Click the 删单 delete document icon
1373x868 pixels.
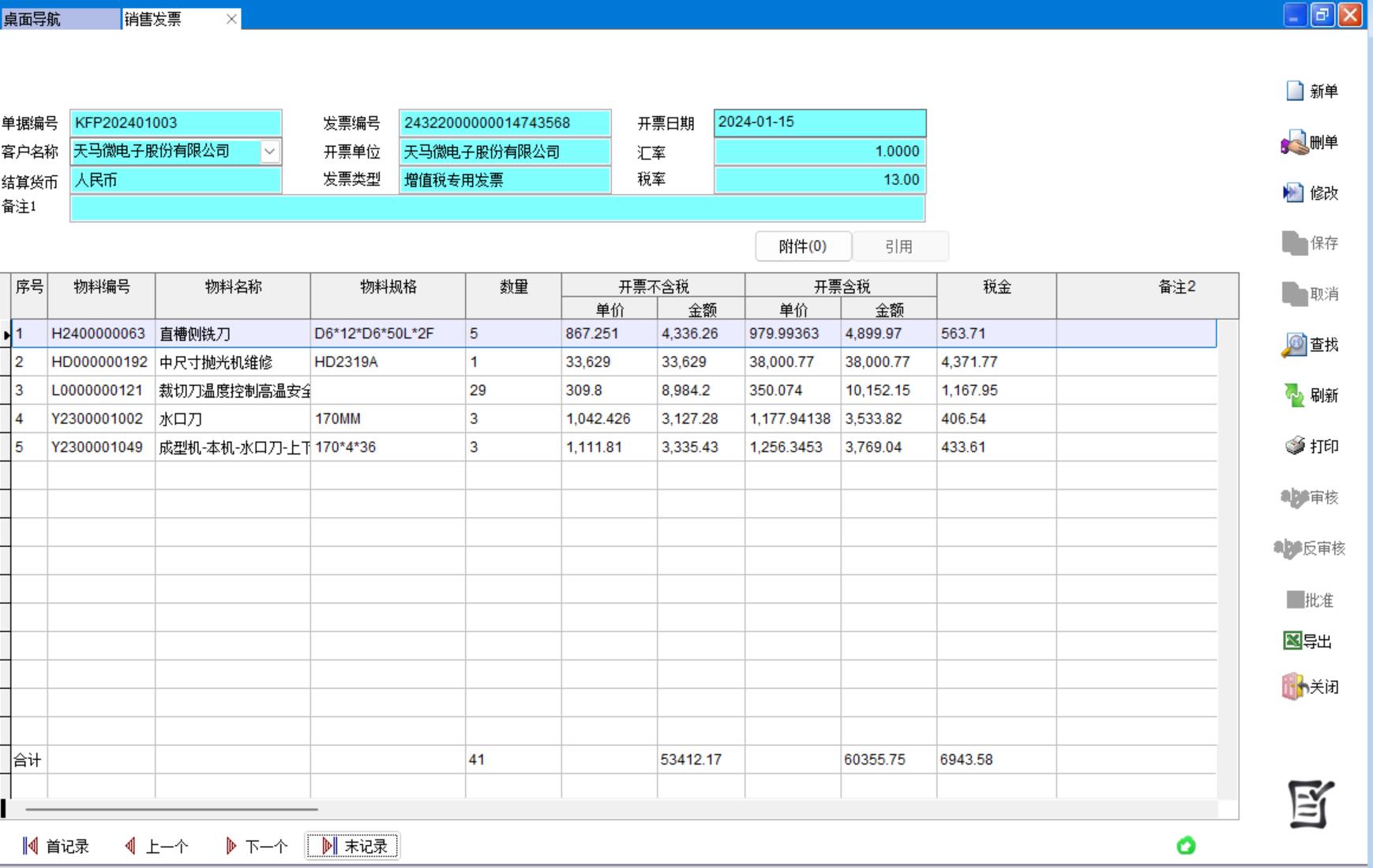pos(1295,143)
